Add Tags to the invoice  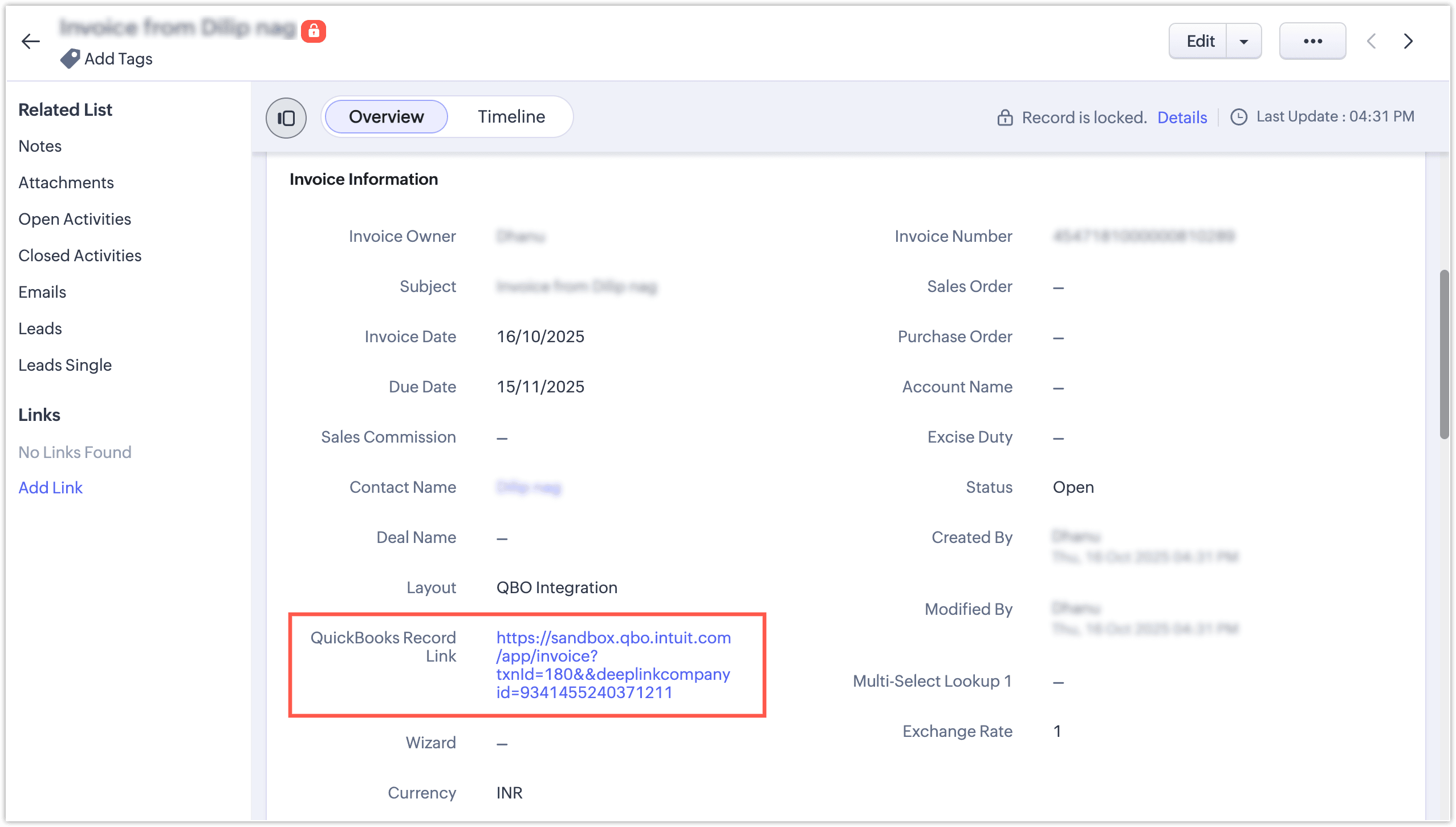119,59
